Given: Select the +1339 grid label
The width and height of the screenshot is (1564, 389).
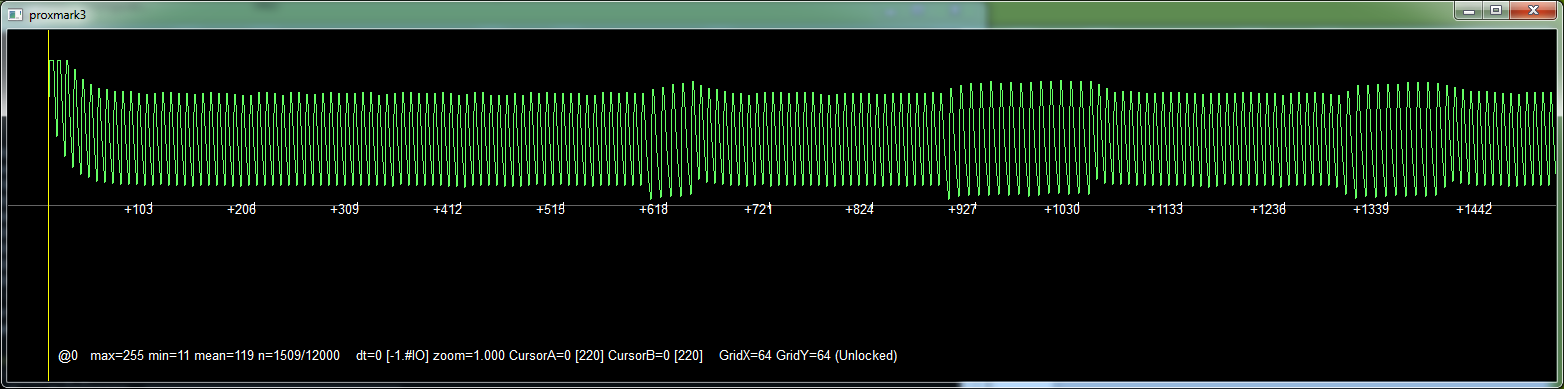Looking at the screenshot, I should coord(1371,209).
